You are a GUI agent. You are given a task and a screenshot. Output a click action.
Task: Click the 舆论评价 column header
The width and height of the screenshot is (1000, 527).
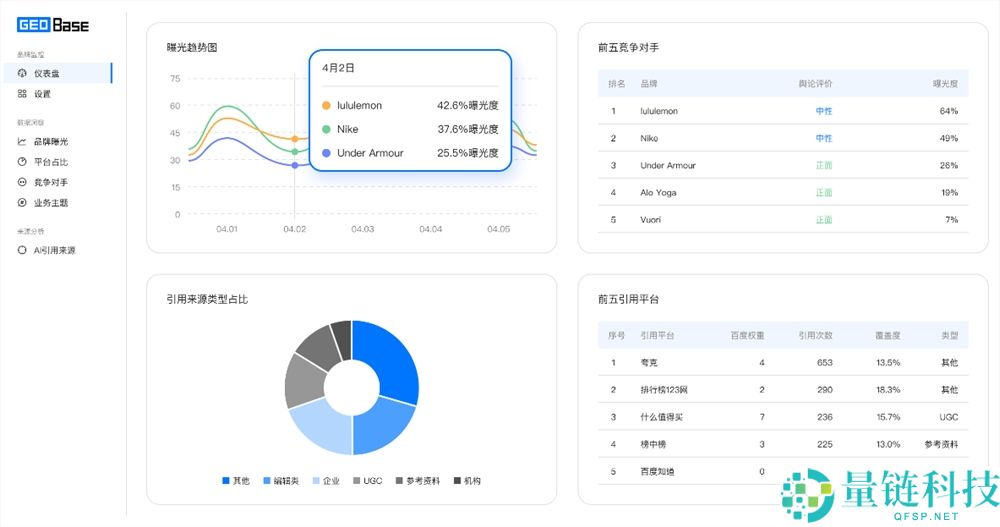click(815, 84)
